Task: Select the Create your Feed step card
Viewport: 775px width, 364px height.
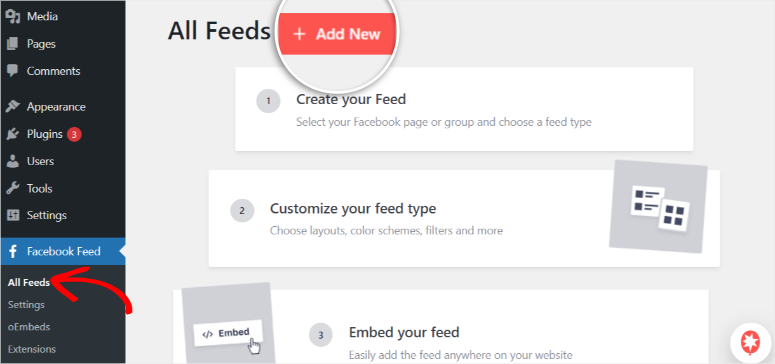Action: 464,109
